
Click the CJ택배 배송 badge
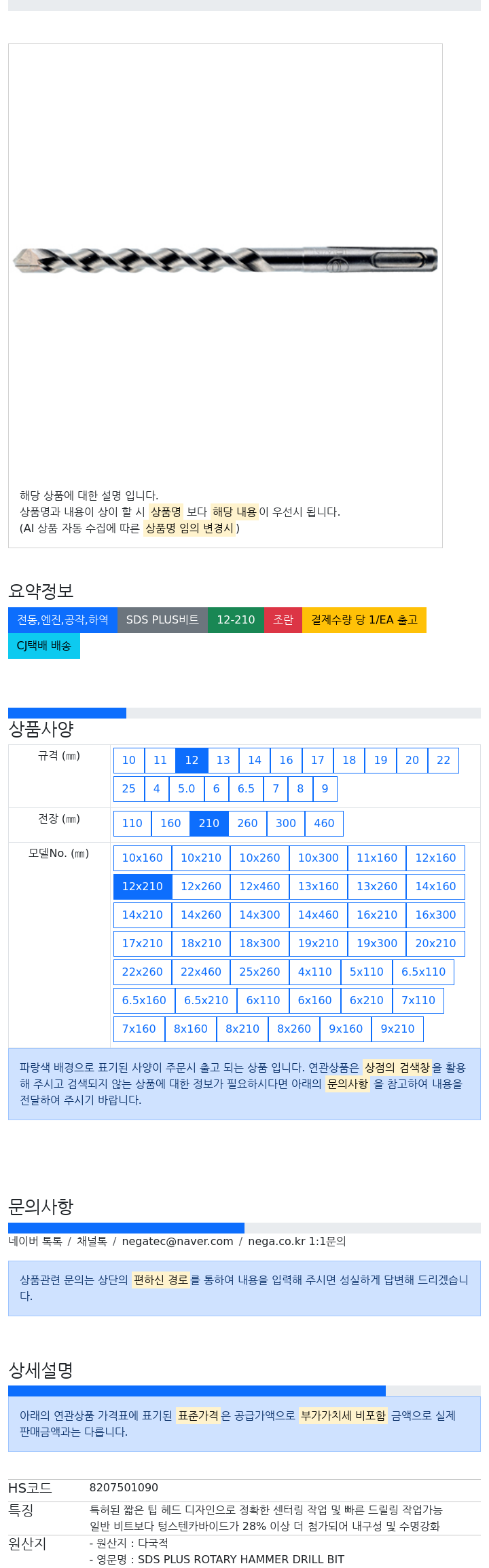[x=44, y=646]
